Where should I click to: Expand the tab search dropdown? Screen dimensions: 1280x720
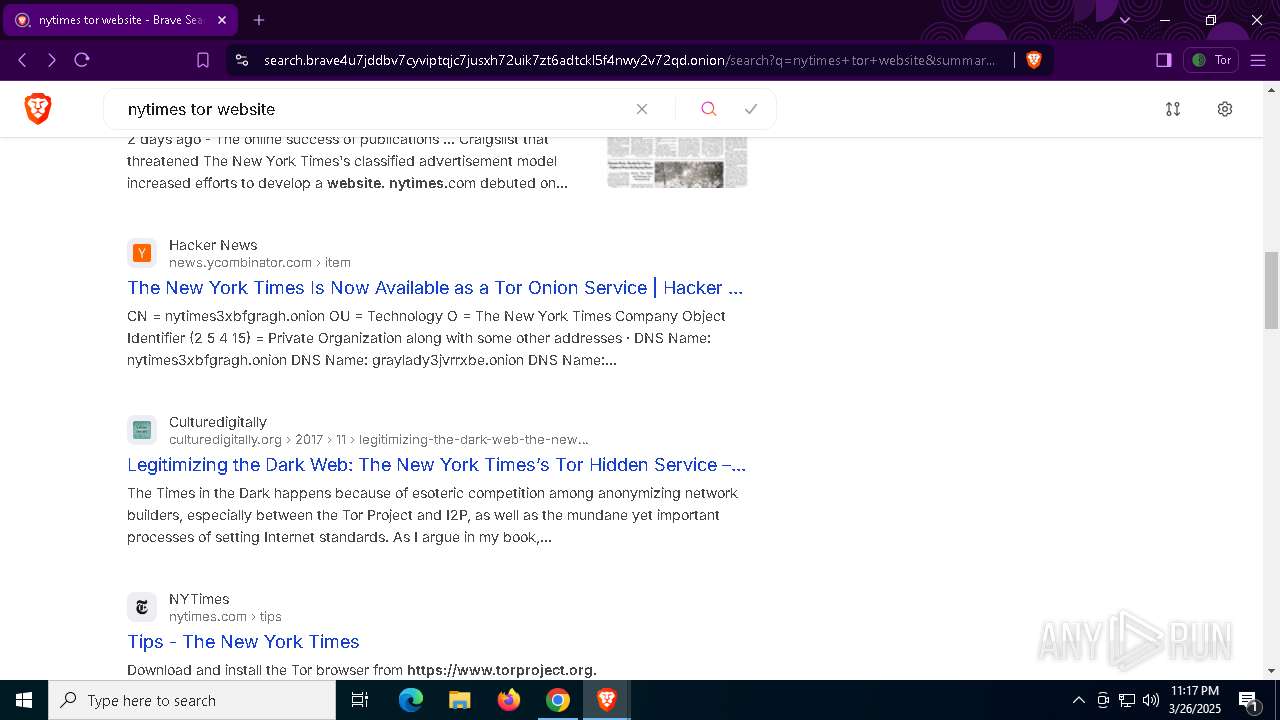pos(1125,20)
